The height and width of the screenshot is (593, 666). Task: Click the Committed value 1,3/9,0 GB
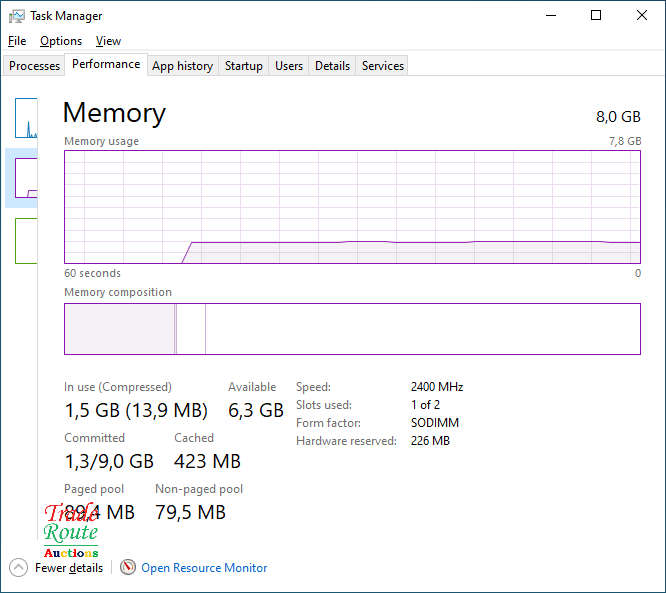(109, 461)
